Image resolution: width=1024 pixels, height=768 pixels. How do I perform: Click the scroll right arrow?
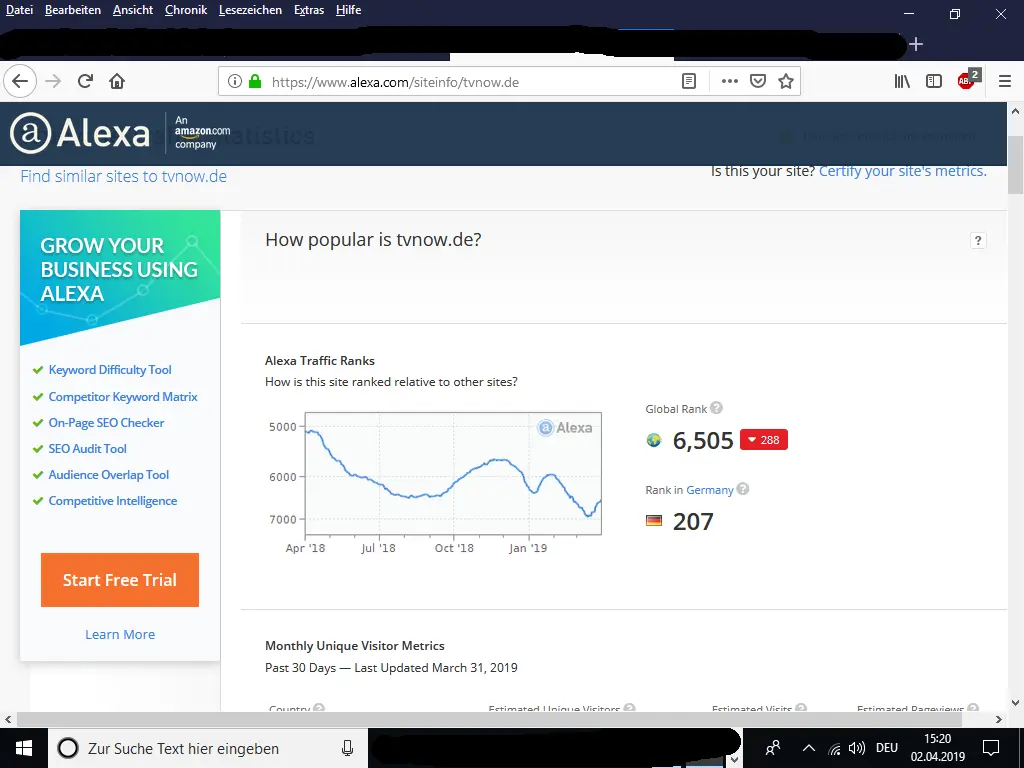tap(999, 719)
